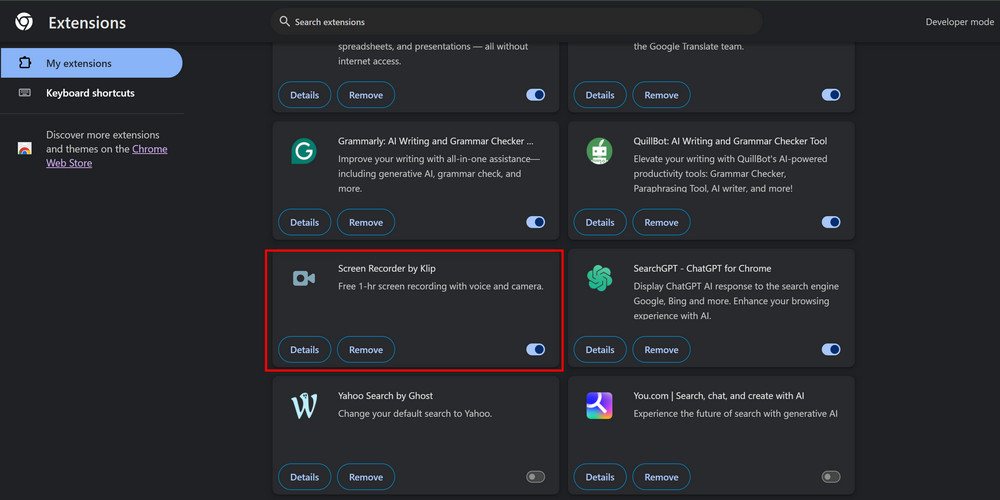Open the My extensions section
This screenshot has height=500, width=1000.
tap(92, 63)
